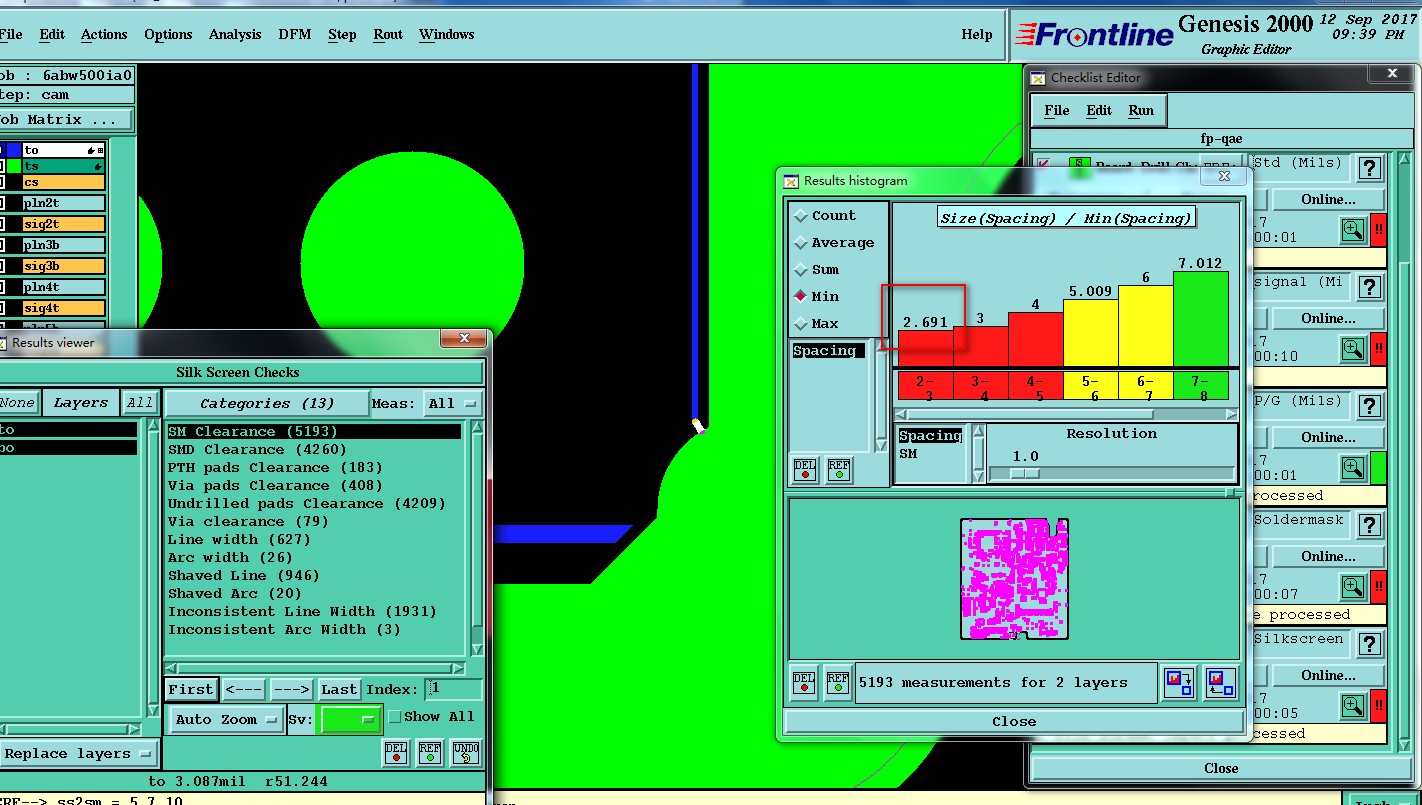The image size is (1422, 805).
Task: Click REF icon under the Spacing list
Action: 839,470
